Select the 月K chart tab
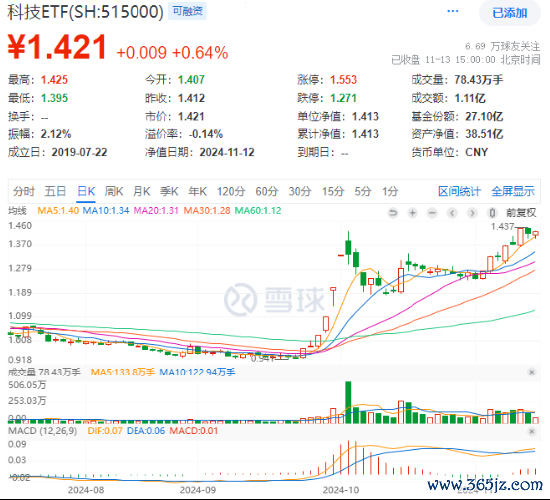 [141, 192]
